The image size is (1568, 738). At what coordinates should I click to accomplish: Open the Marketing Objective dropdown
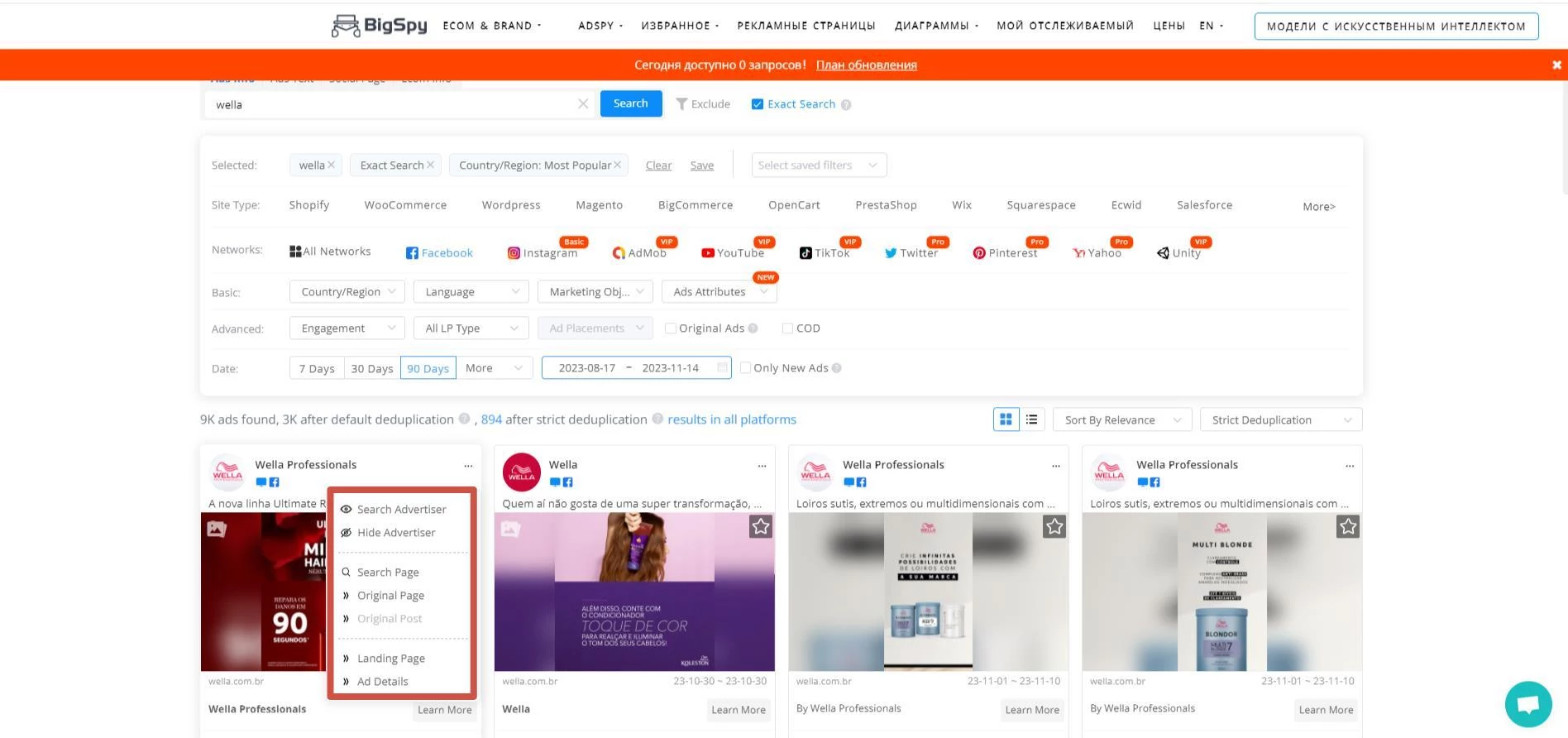(595, 292)
